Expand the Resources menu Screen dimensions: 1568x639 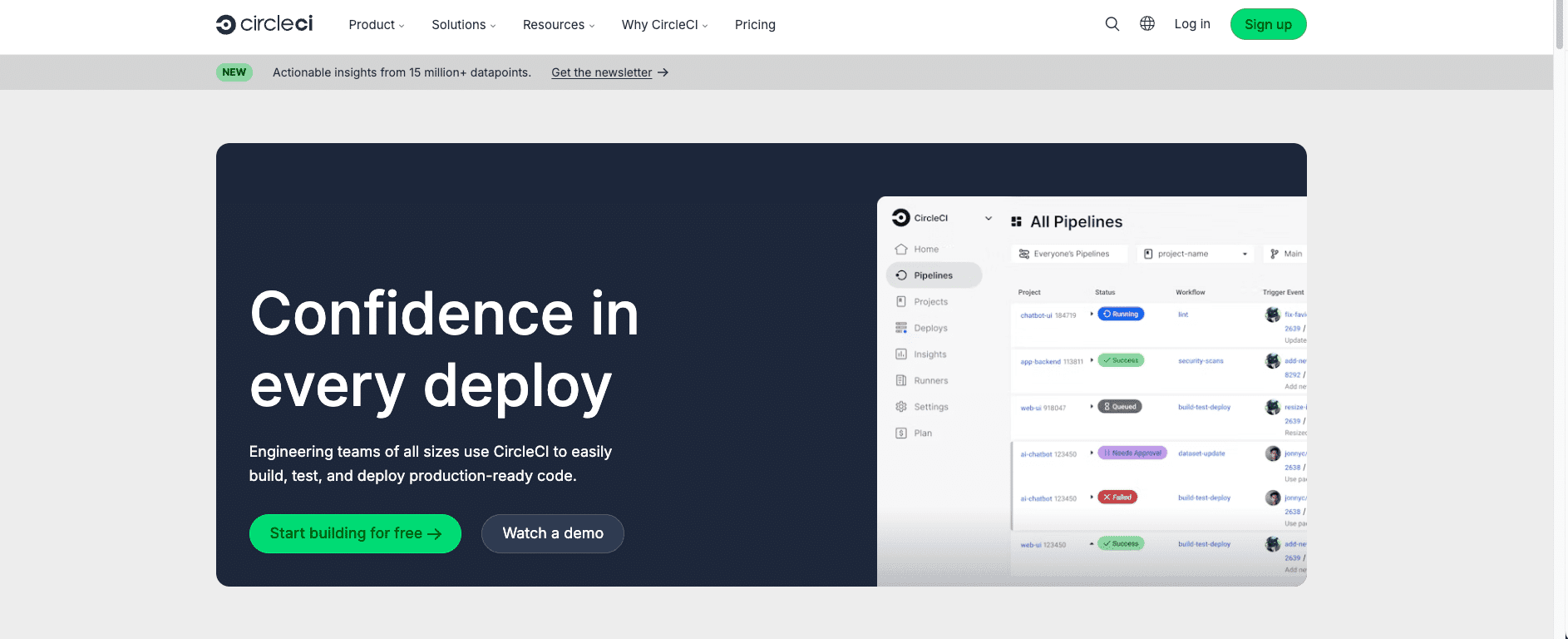pyautogui.click(x=559, y=25)
